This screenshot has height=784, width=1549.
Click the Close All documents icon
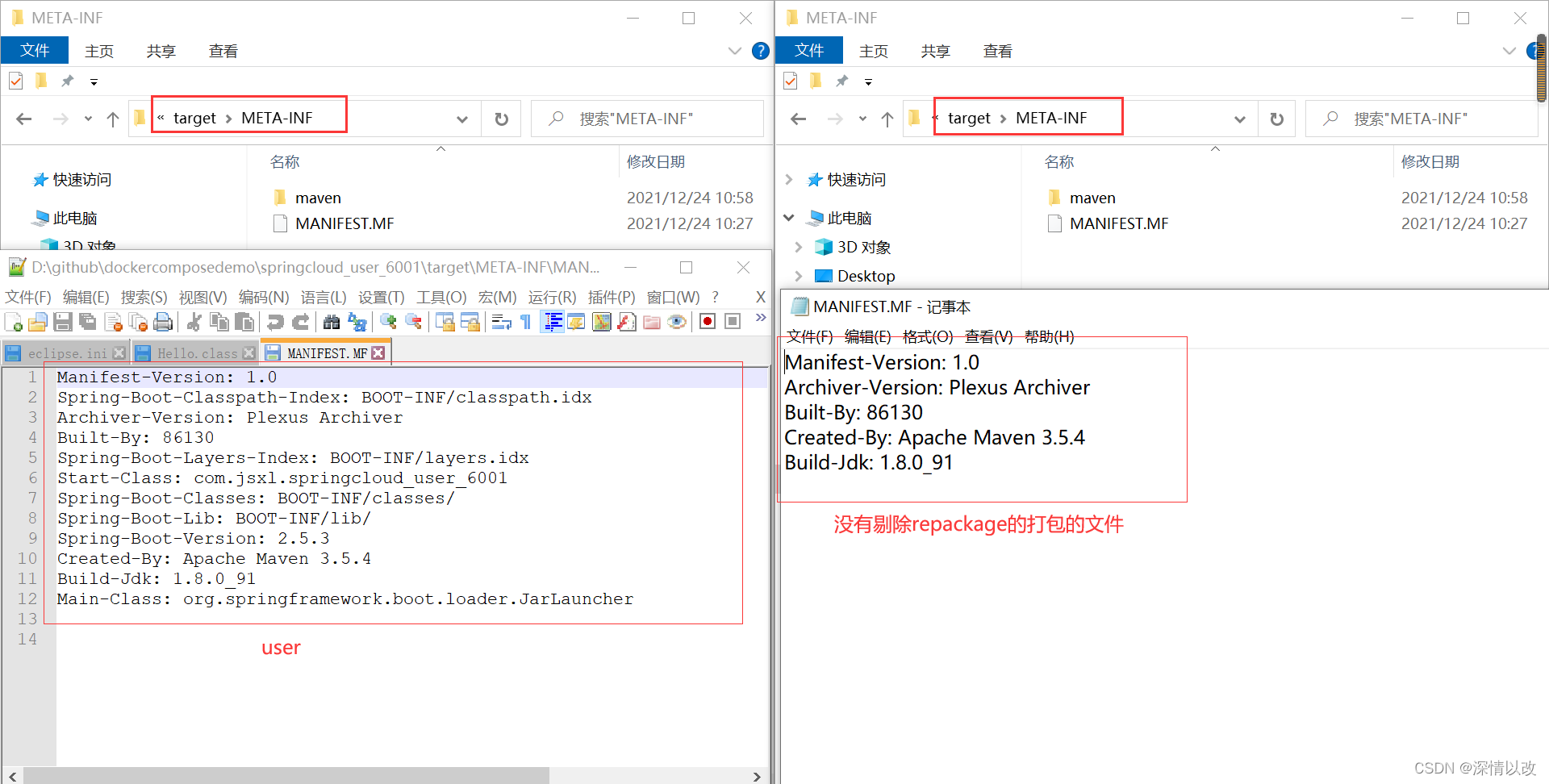click(138, 323)
